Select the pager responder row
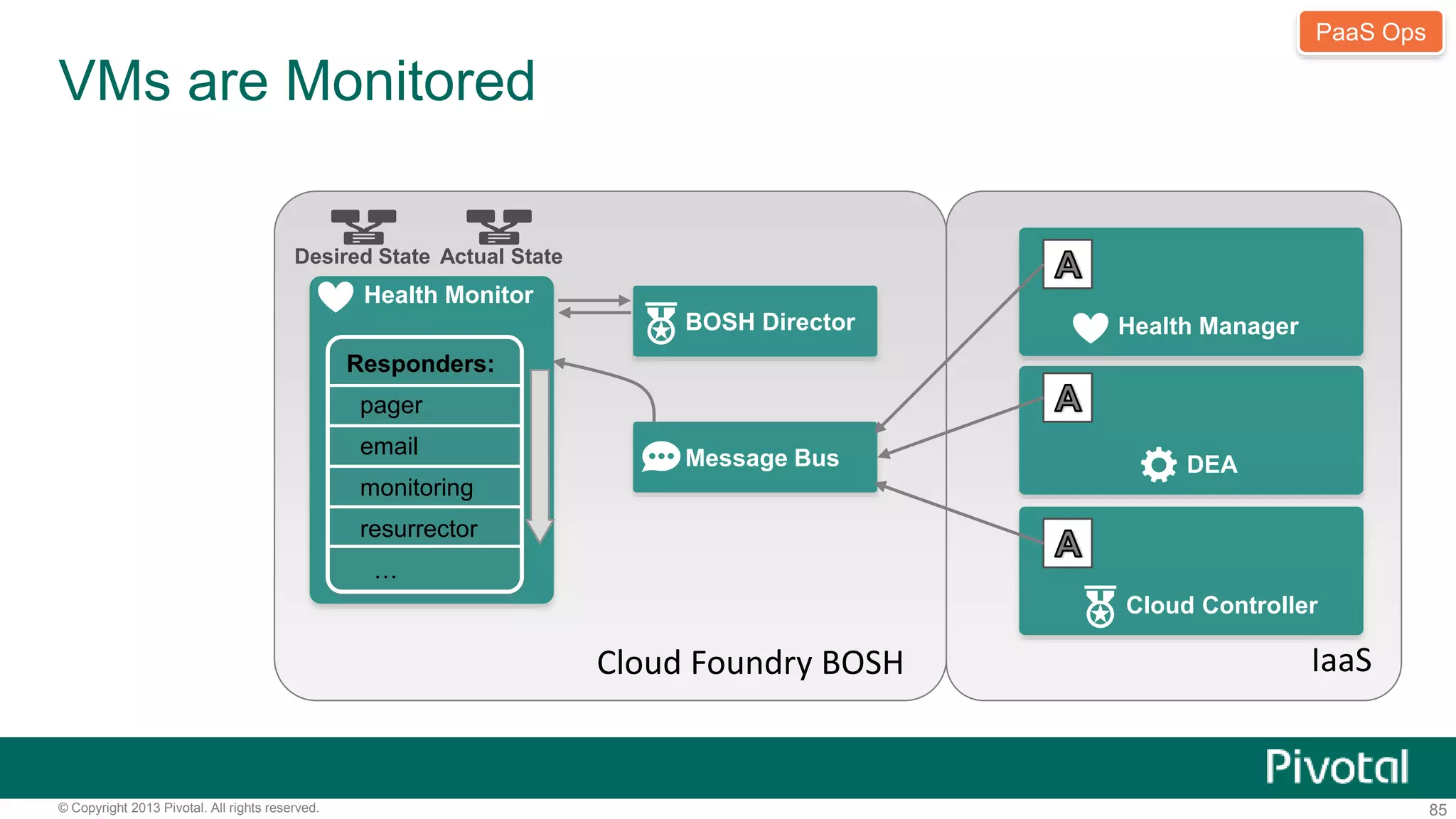Viewport: 1456px width, 819px height. 424,406
